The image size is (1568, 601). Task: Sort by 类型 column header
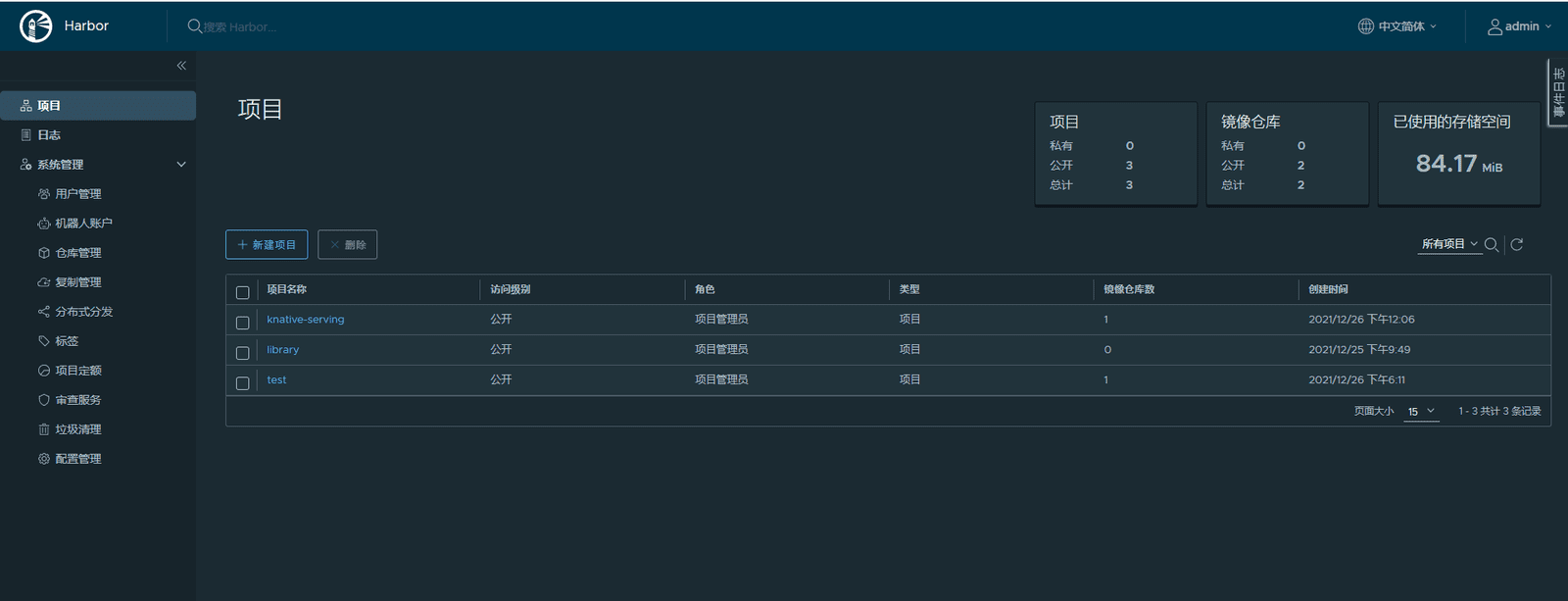[909, 289]
